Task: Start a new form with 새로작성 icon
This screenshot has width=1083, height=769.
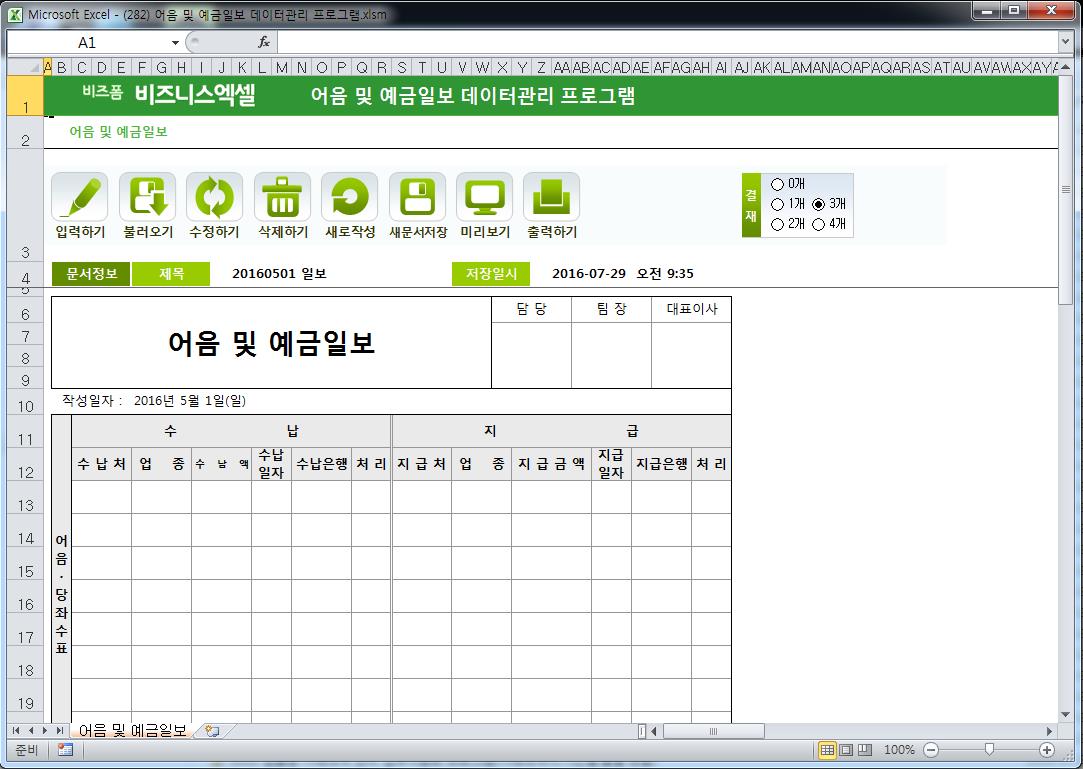Action: [350, 197]
